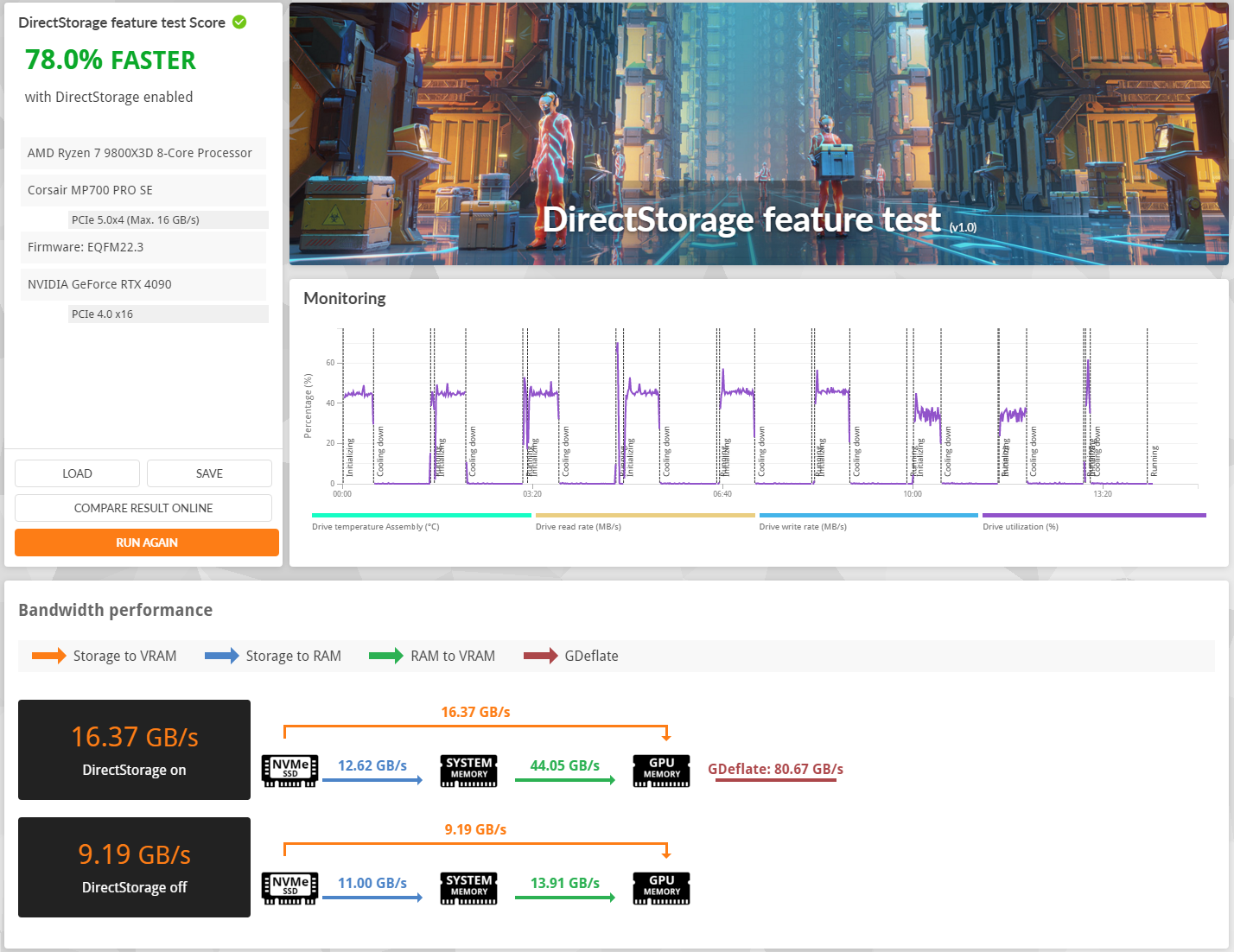Image resolution: width=1234 pixels, height=952 pixels.
Task: Click the Bandwidth performance heading
Action: [115, 610]
